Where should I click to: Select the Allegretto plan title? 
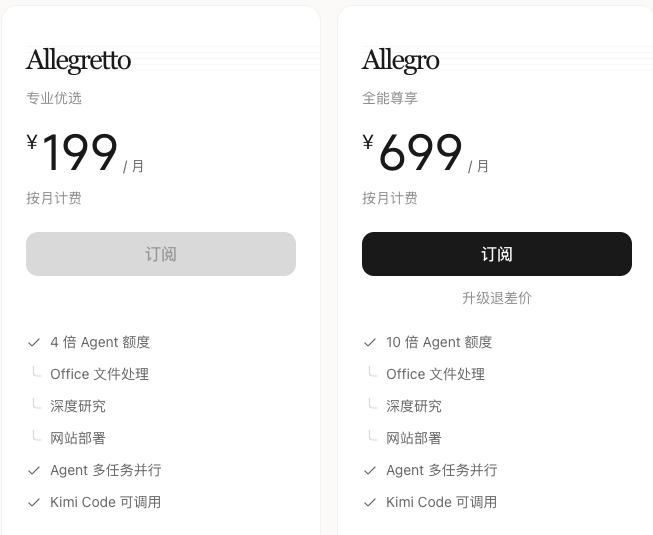click(79, 61)
